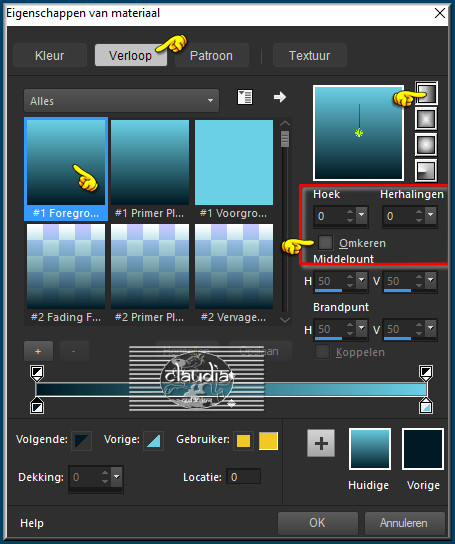The height and width of the screenshot is (544, 455).
Task: Click the minus remove-gradient button
Action: pyautogui.click(x=74, y=351)
